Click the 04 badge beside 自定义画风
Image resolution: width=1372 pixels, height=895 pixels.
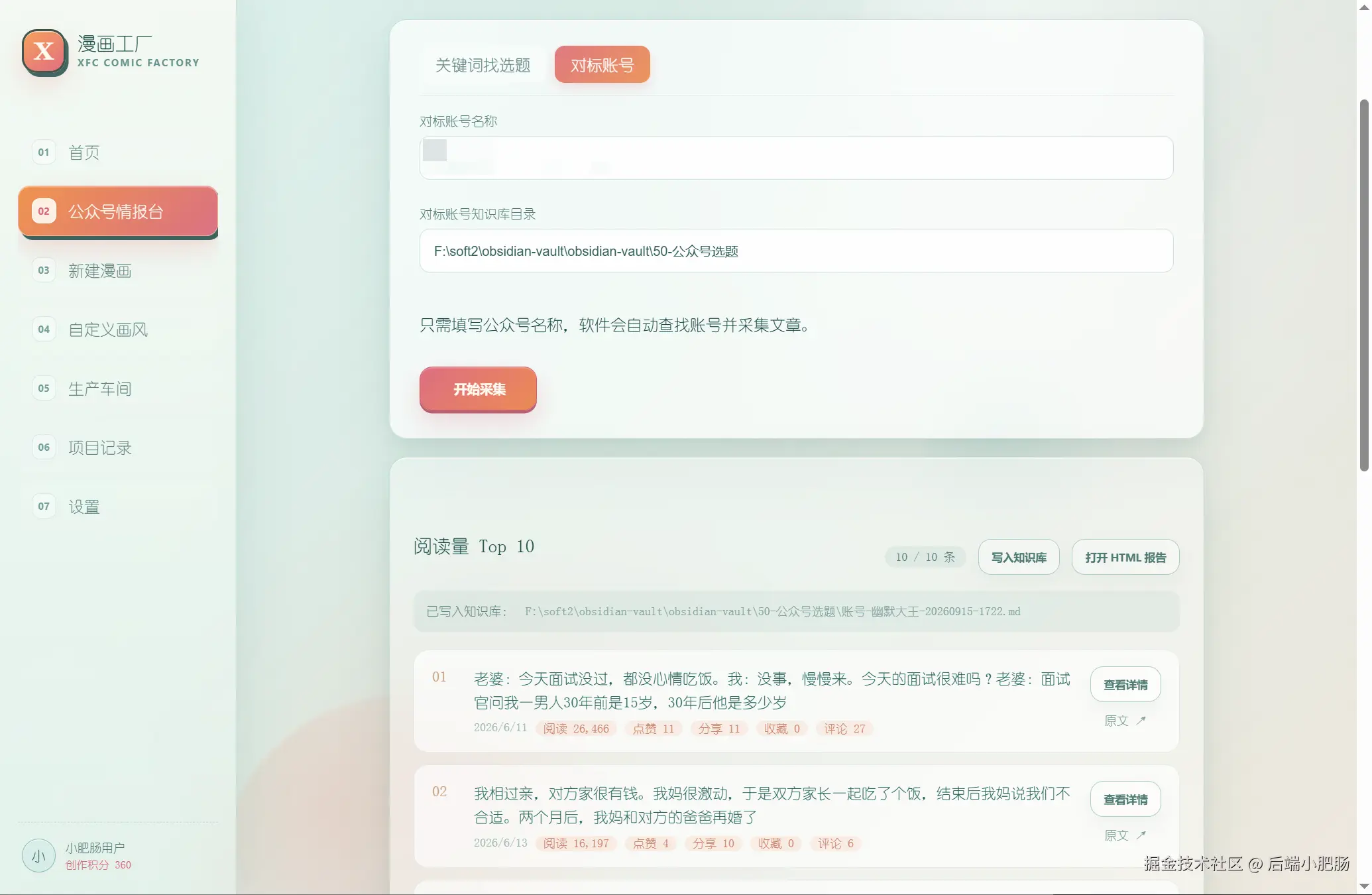tap(44, 329)
